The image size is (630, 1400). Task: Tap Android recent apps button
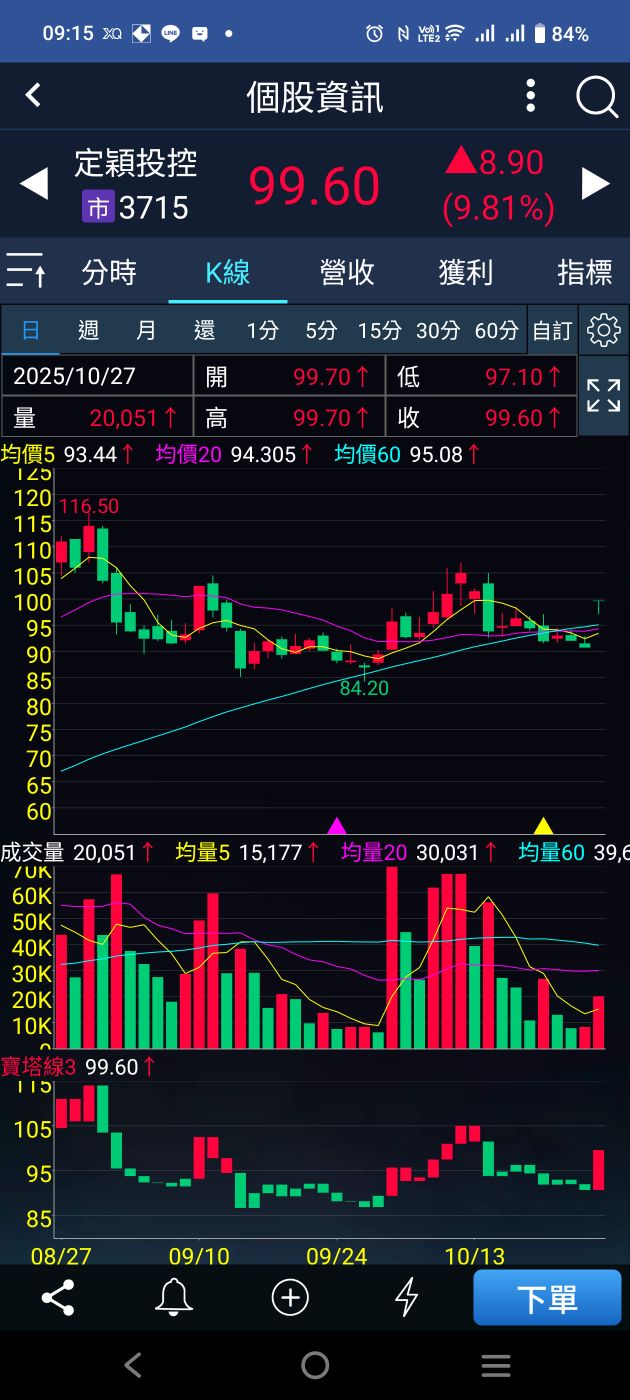click(496, 1365)
